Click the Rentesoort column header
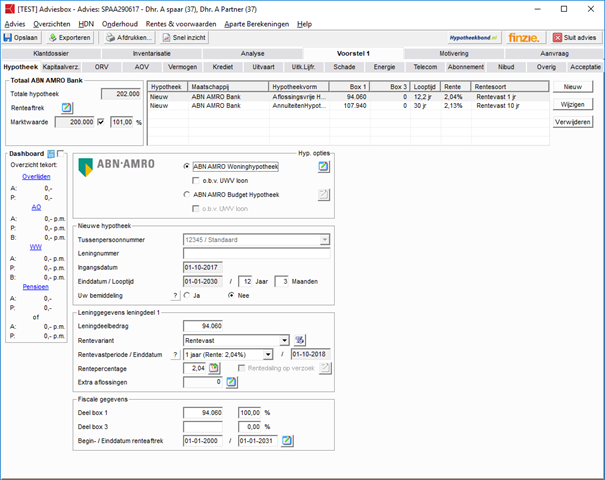 (510, 87)
